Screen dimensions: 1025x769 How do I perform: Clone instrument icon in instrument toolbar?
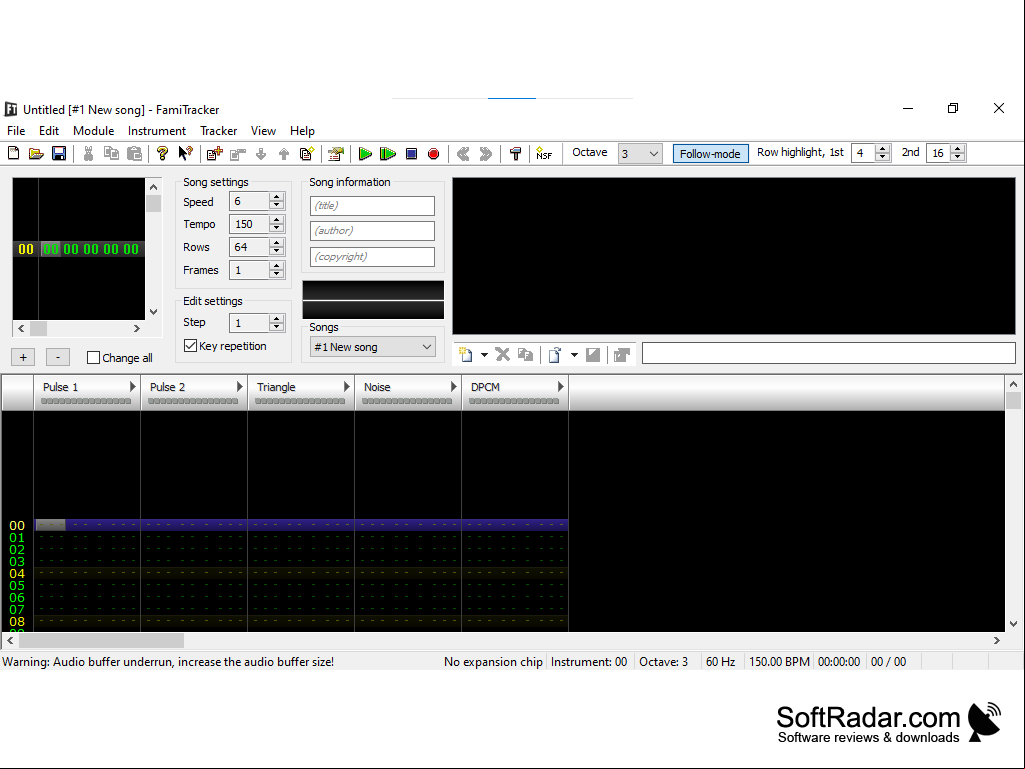(525, 354)
